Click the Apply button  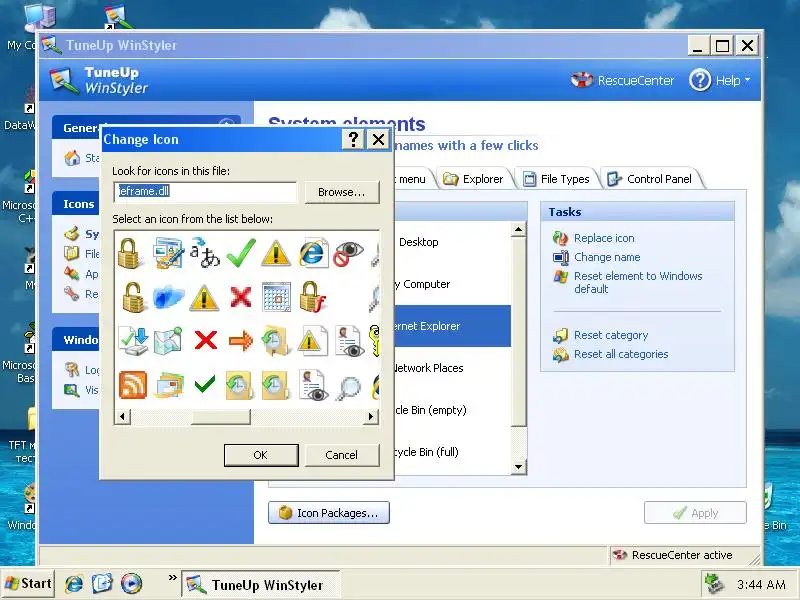(695, 513)
